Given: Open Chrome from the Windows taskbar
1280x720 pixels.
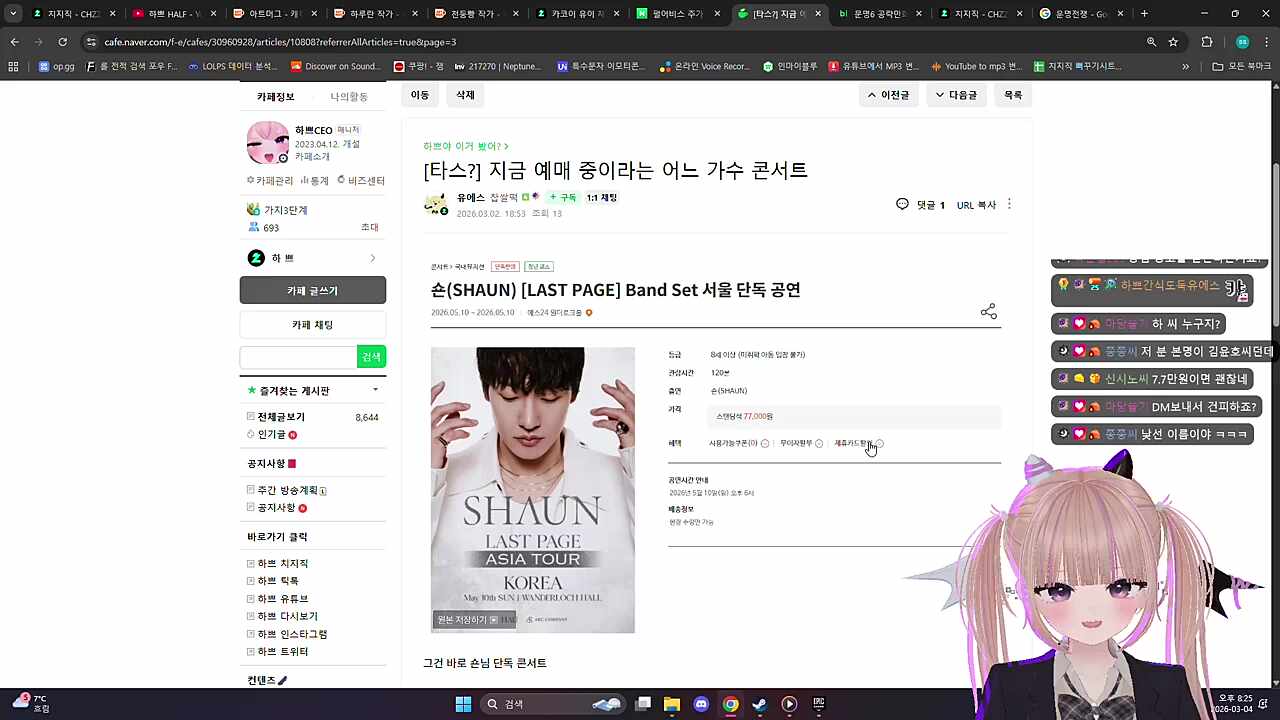Looking at the screenshot, I should point(731,704).
